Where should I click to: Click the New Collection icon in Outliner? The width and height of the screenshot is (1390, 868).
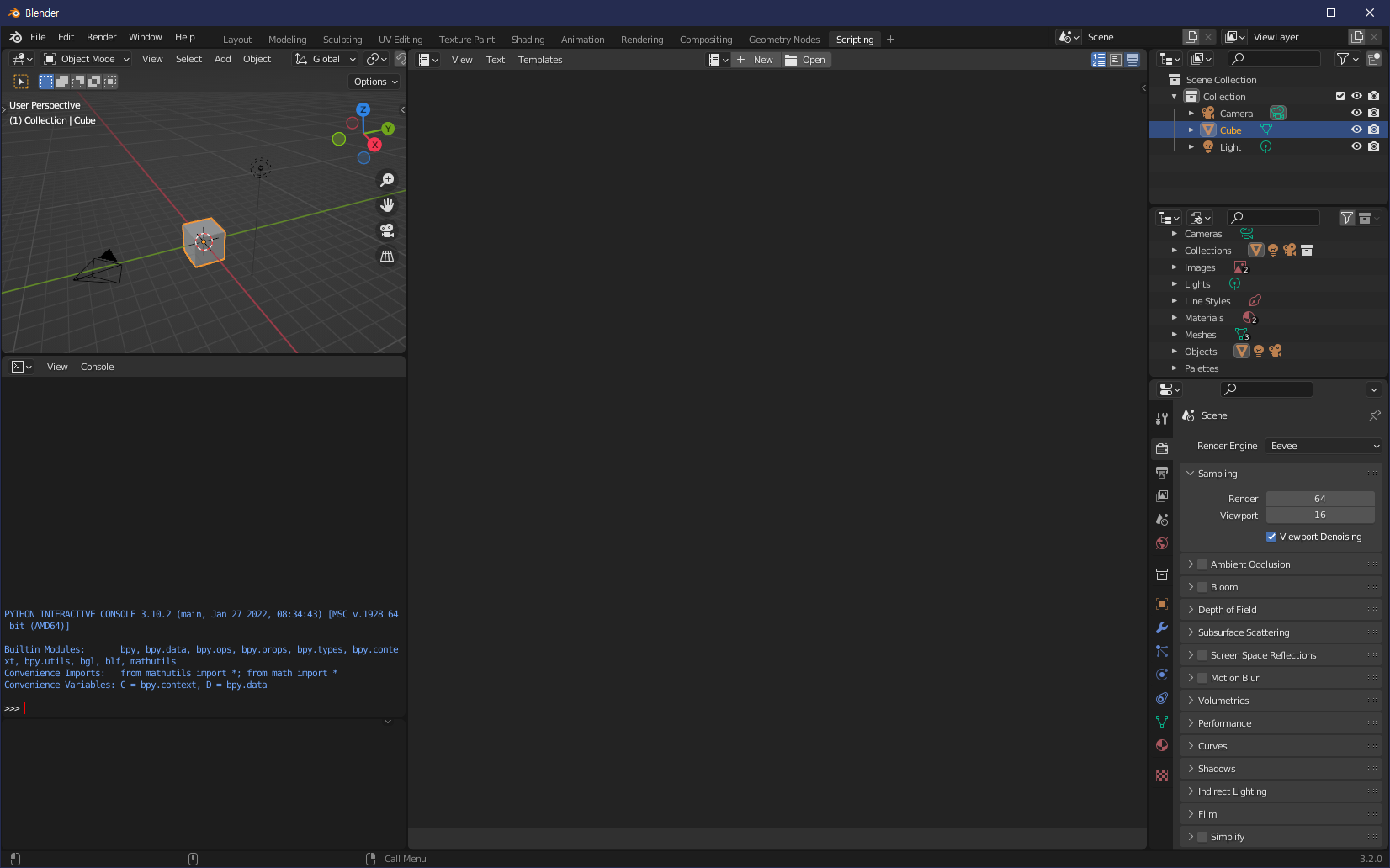pyautogui.click(x=1374, y=59)
